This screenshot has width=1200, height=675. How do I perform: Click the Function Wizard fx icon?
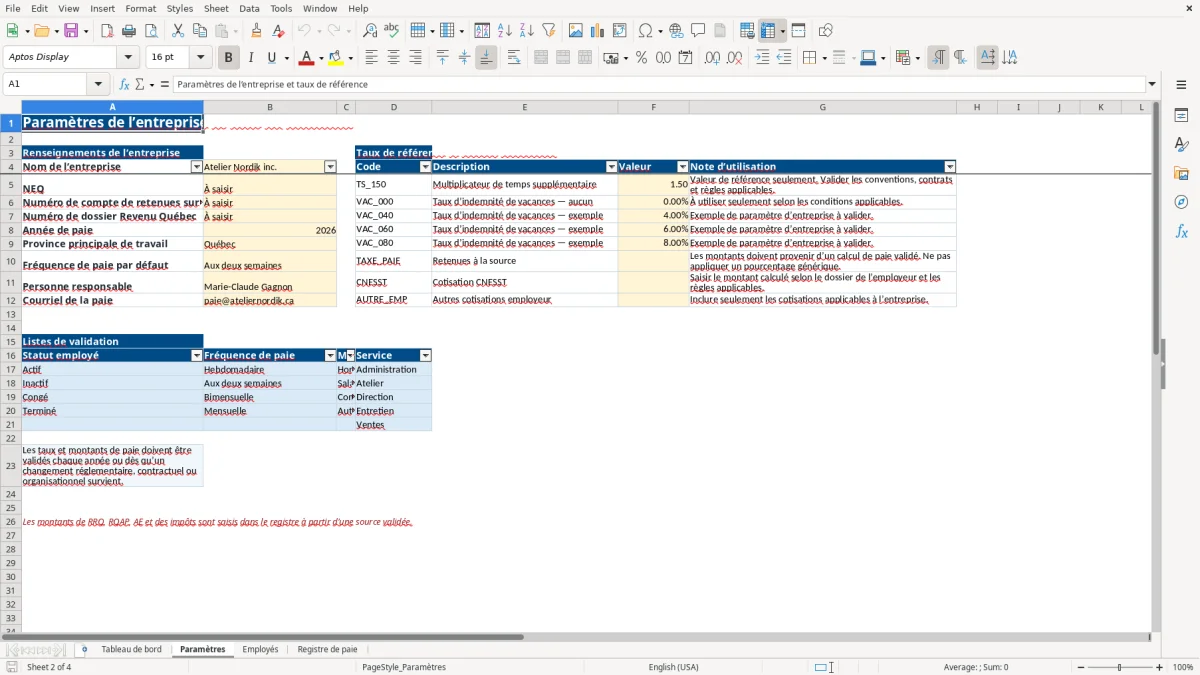tap(125, 84)
